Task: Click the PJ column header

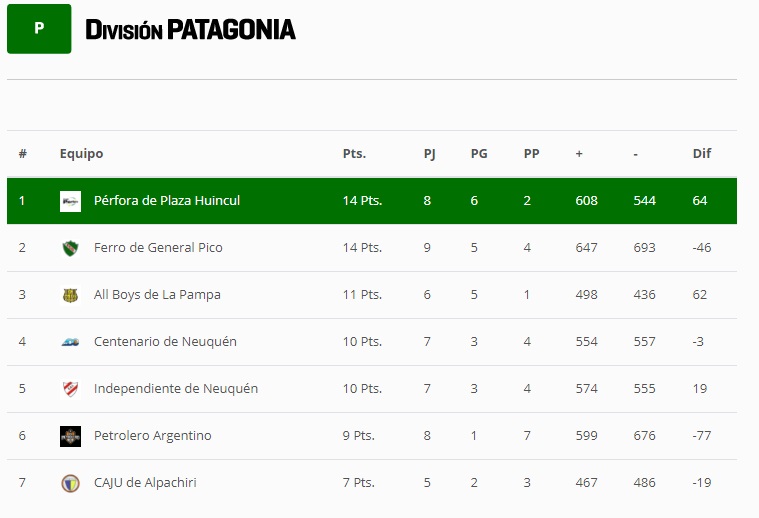Action: click(x=429, y=154)
